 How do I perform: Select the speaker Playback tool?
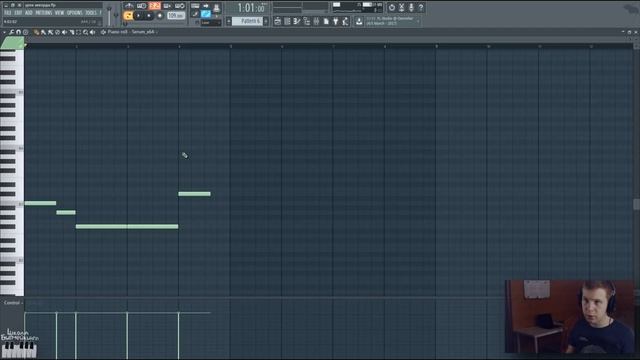pos(93,32)
